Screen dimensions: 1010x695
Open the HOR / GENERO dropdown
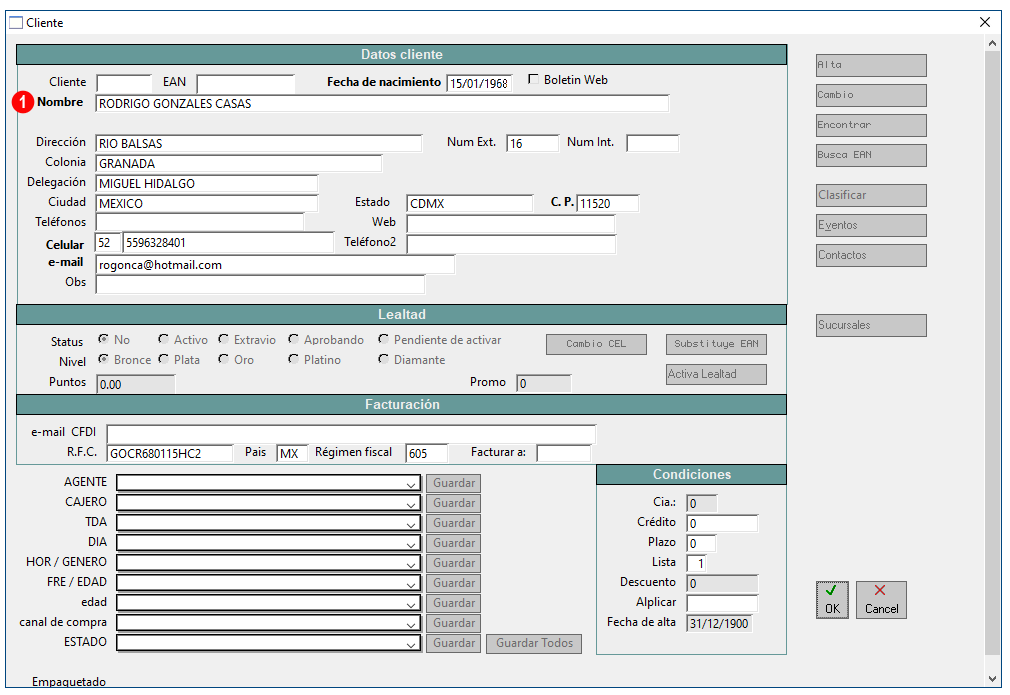(x=269, y=563)
